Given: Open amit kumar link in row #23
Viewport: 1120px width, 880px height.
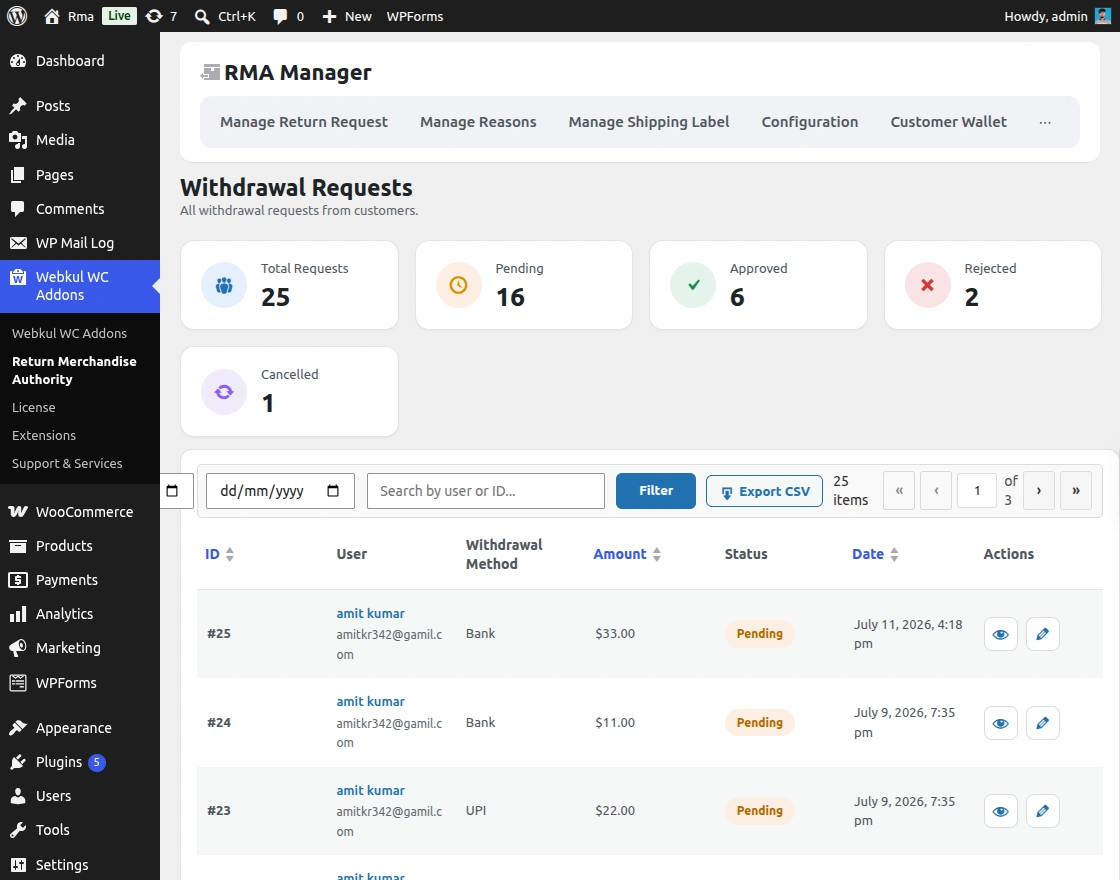Looking at the screenshot, I should tap(370, 791).
